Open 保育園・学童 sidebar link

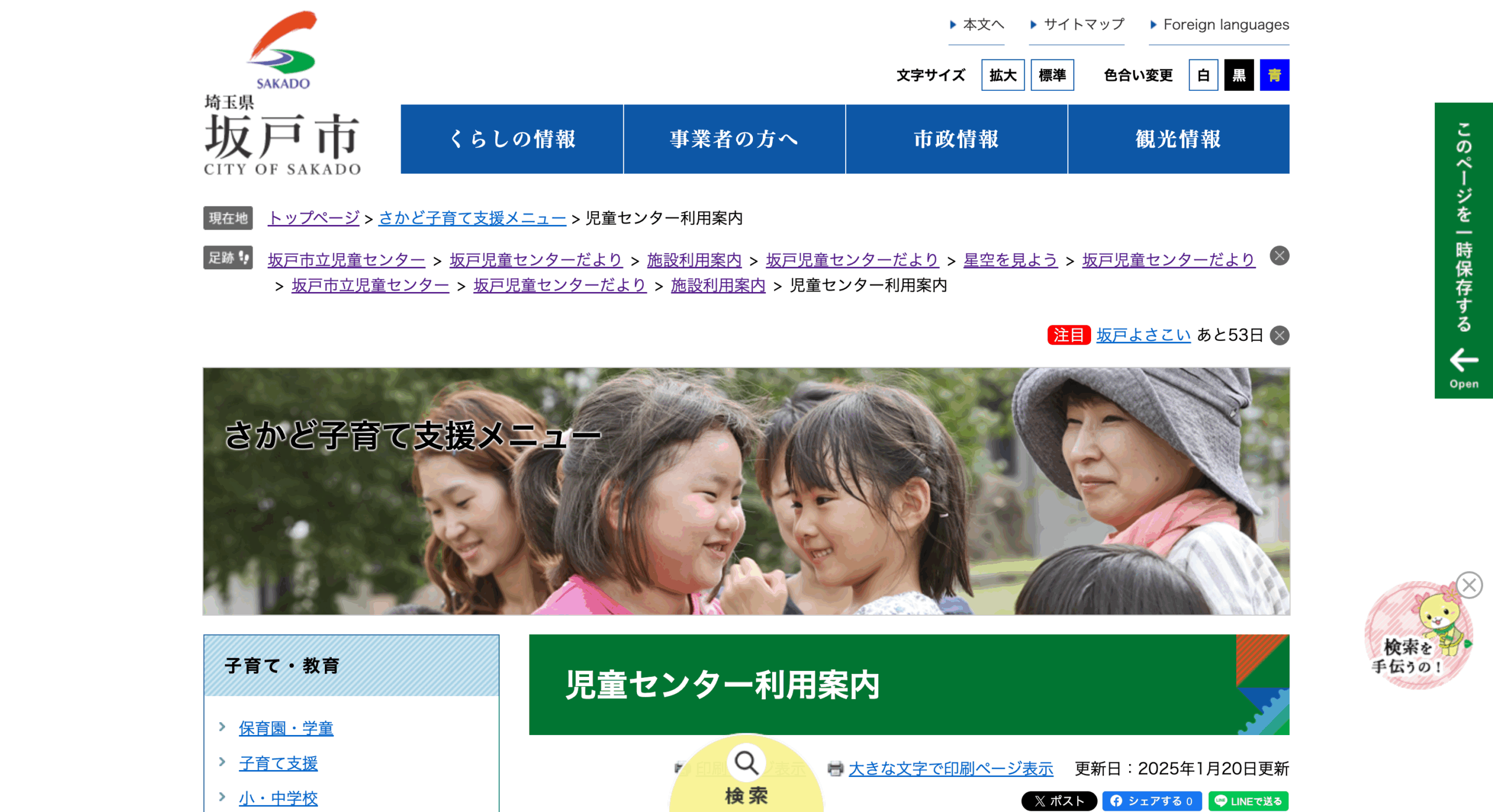[286, 728]
